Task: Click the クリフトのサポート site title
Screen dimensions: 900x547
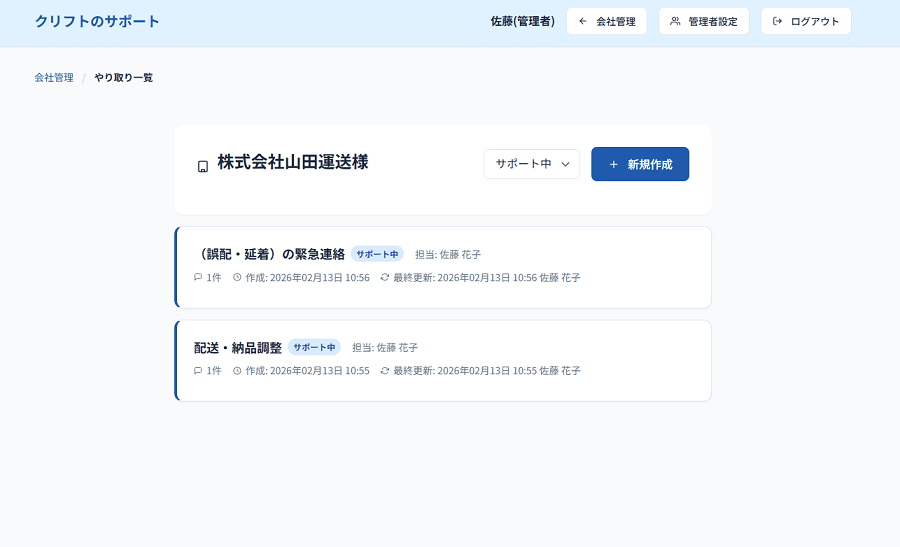Action: click(x=97, y=21)
